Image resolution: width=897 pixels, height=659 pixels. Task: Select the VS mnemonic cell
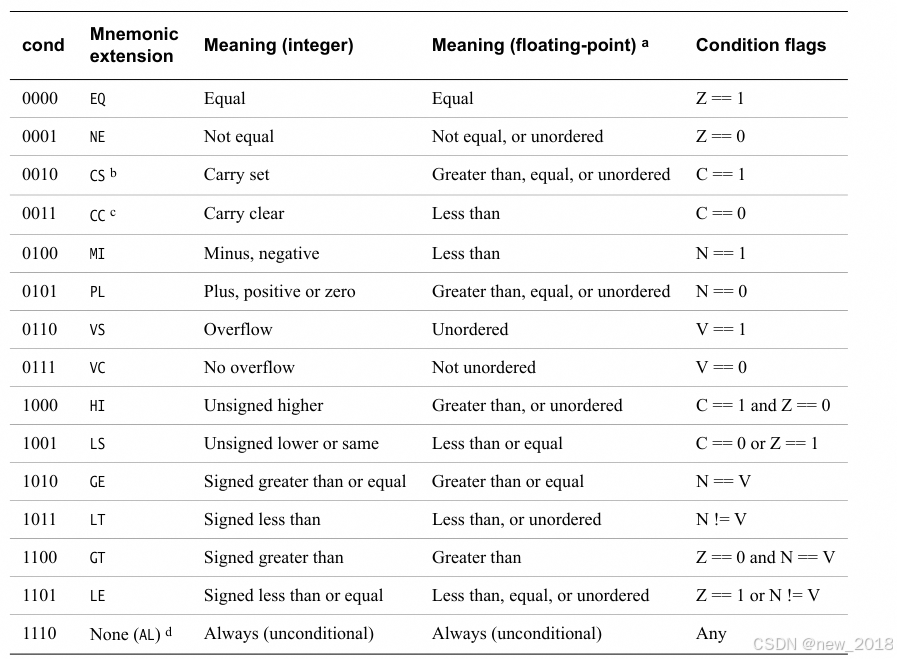pyautogui.click(x=97, y=330)
